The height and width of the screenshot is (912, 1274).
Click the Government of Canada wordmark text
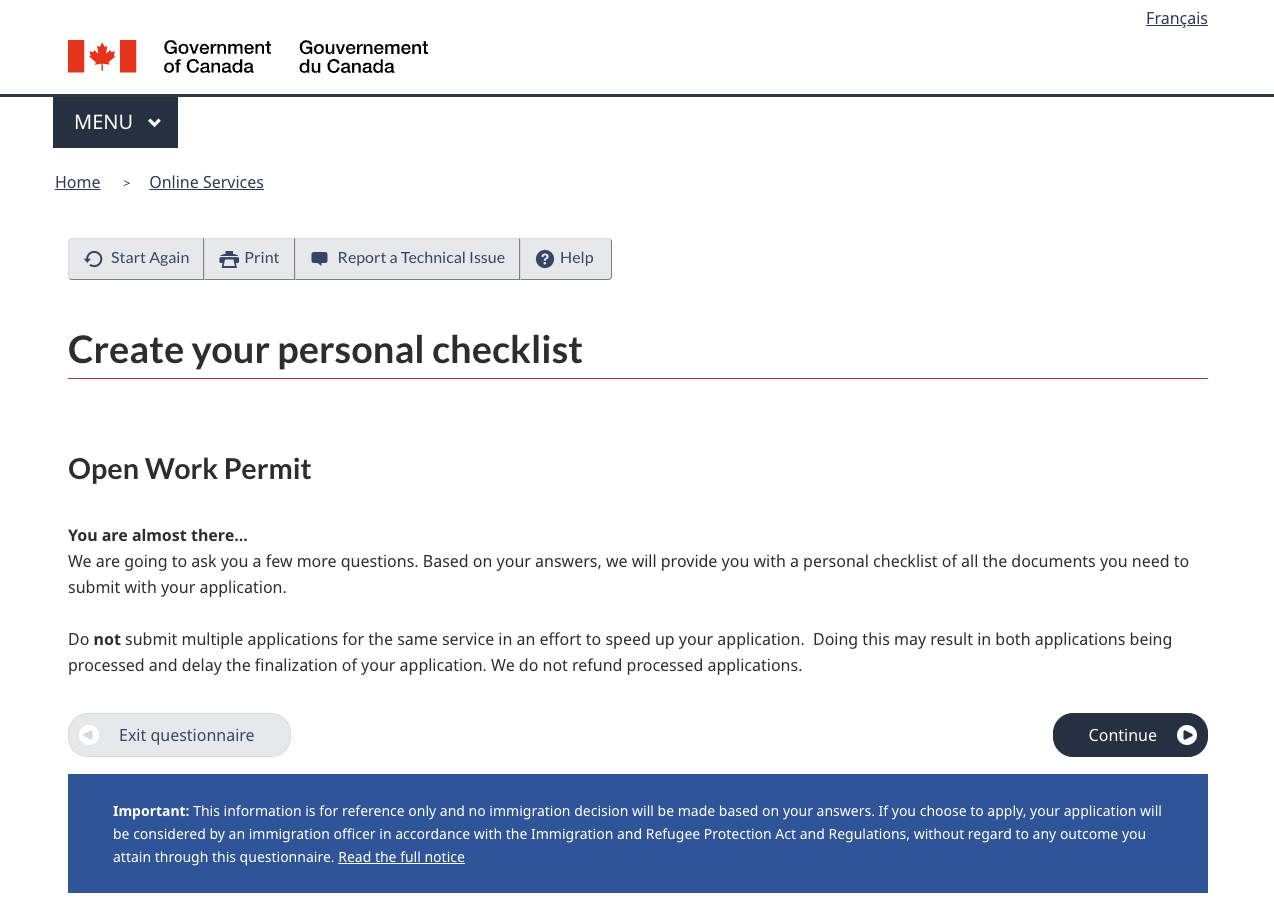tap(217, 57)
